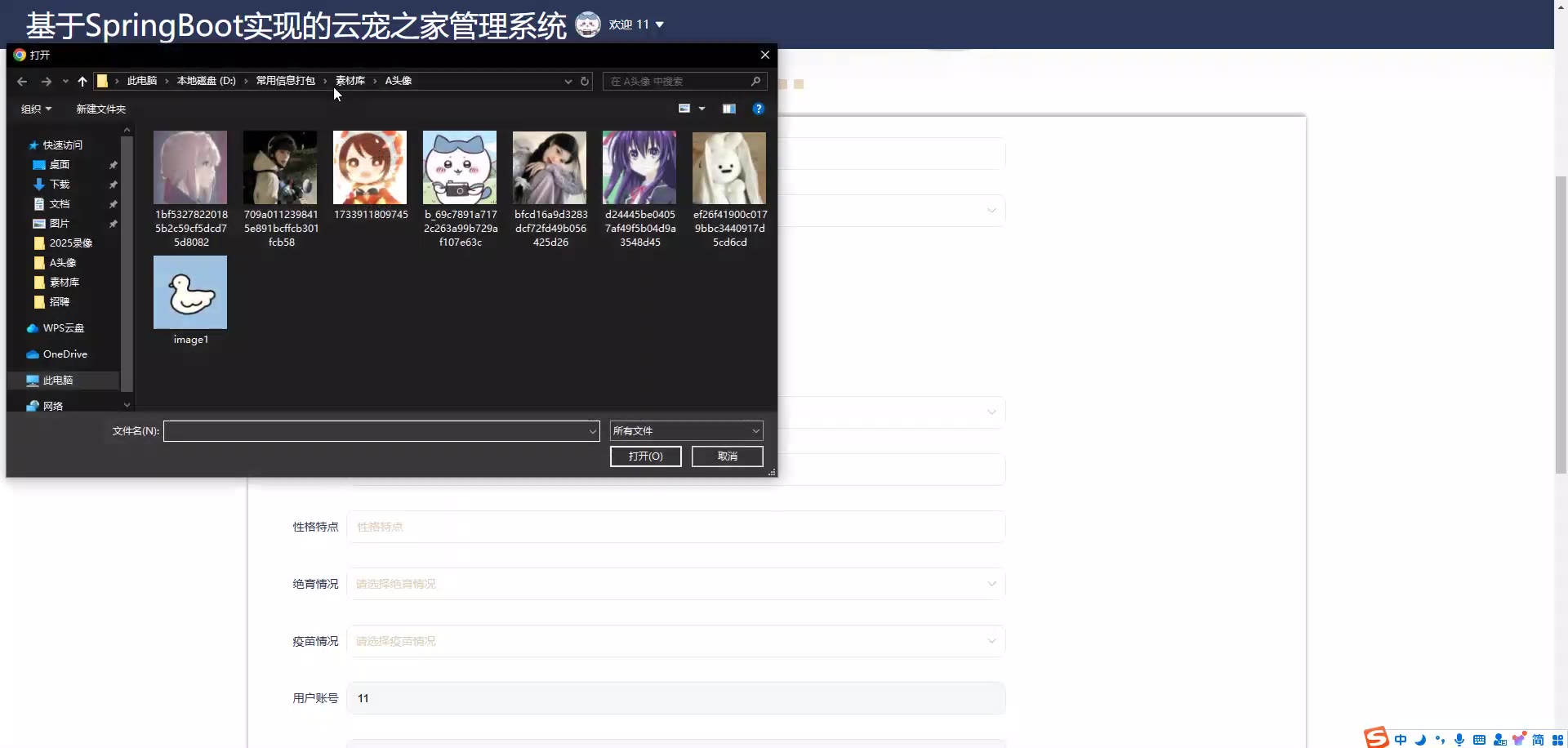The image size is (1568, 748).
Task: Select 此电脑 in the navigation pane
Action: tap(57, 381)
